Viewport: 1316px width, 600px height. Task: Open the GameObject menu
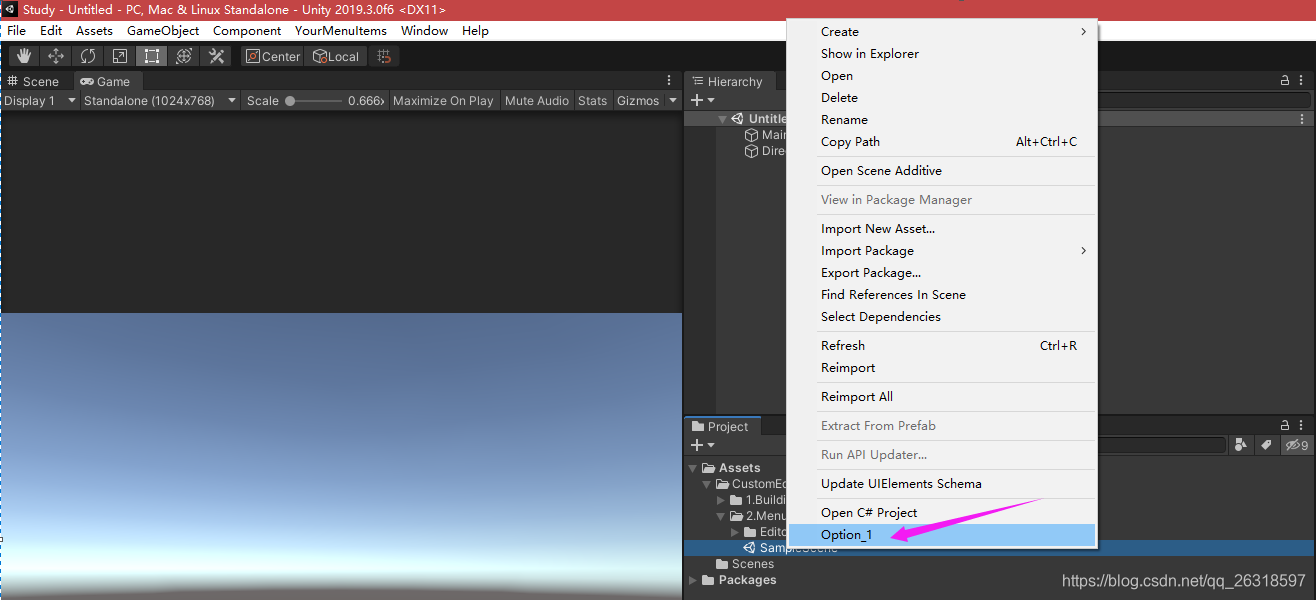point(163,31)
